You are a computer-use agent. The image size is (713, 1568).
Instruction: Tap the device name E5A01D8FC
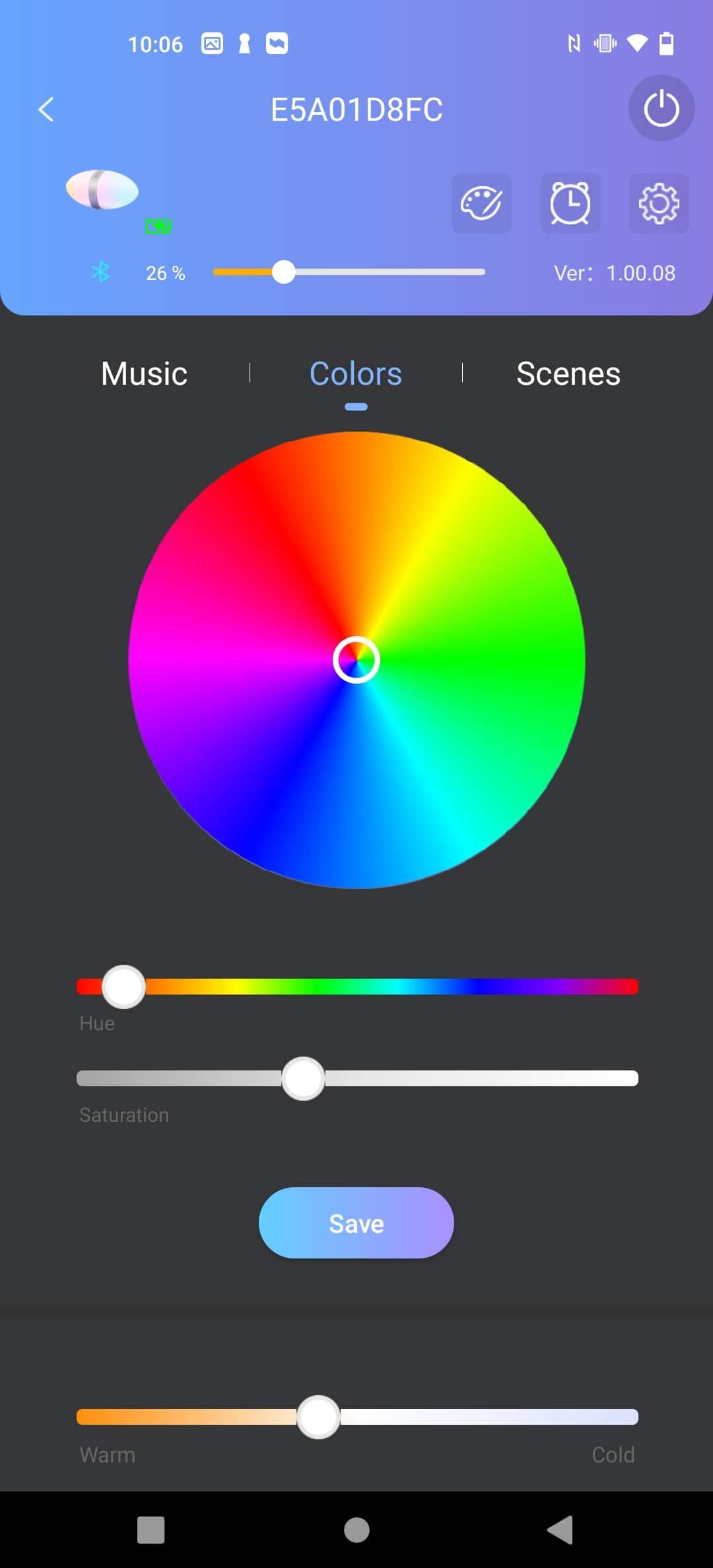pyautogui.click(x=356, y=110)
